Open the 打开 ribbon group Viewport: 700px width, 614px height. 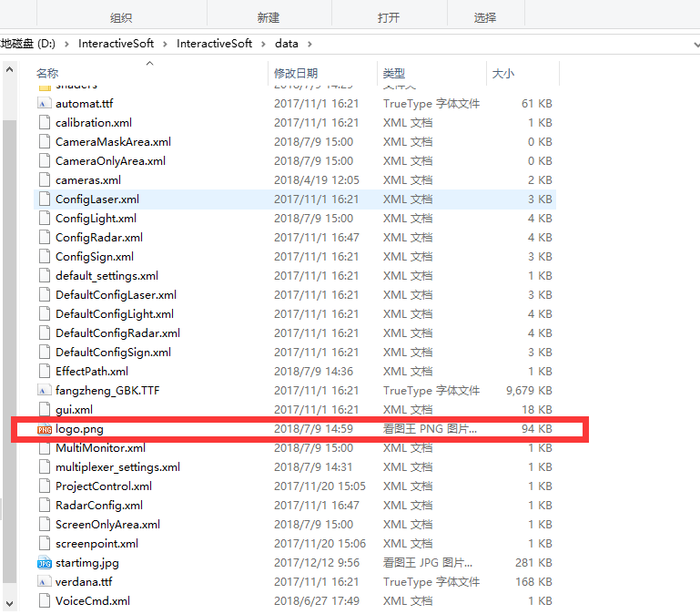(x=388, y=18)
